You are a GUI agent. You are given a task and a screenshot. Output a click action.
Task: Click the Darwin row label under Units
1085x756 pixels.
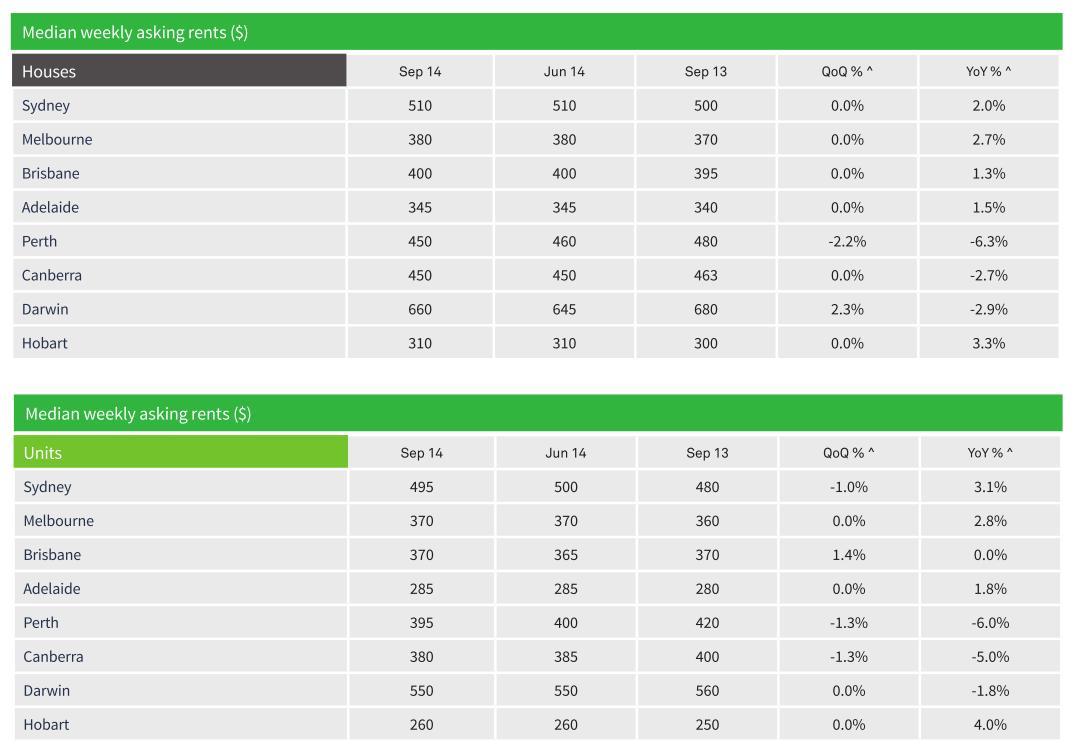click(x=47, y=690)
